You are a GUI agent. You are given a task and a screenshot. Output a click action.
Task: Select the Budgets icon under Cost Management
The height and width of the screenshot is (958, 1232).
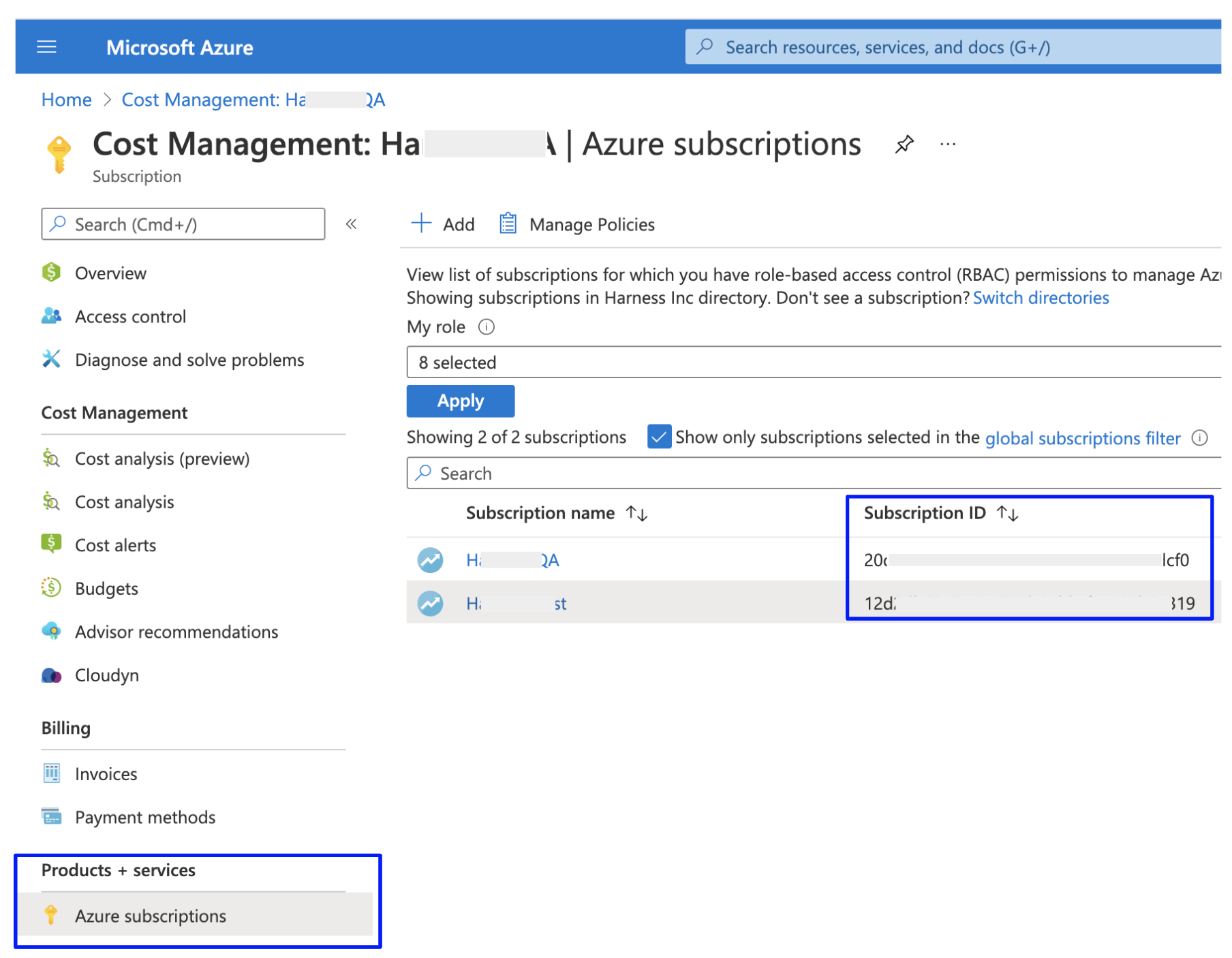coord(50,587)
